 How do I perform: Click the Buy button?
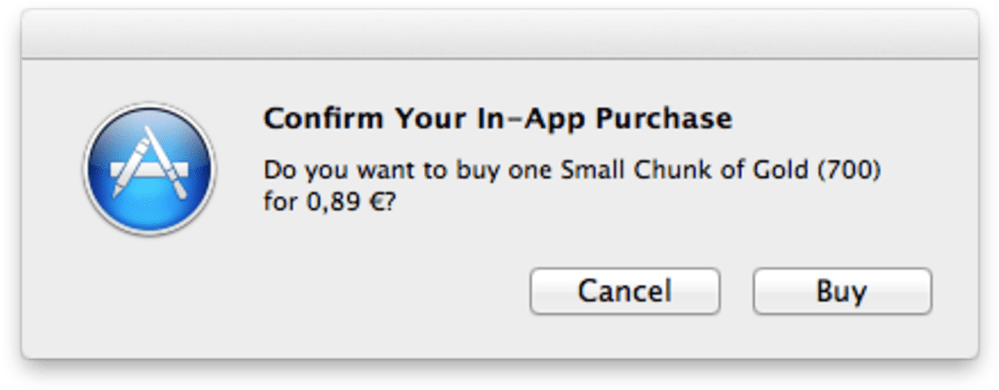coord(842,291)
